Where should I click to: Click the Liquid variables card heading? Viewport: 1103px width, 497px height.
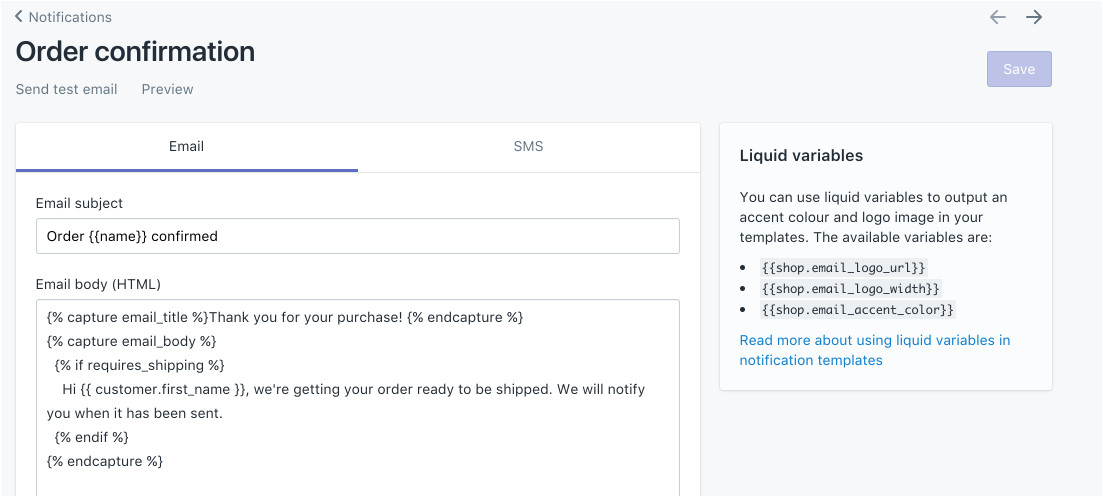[801, 156]
